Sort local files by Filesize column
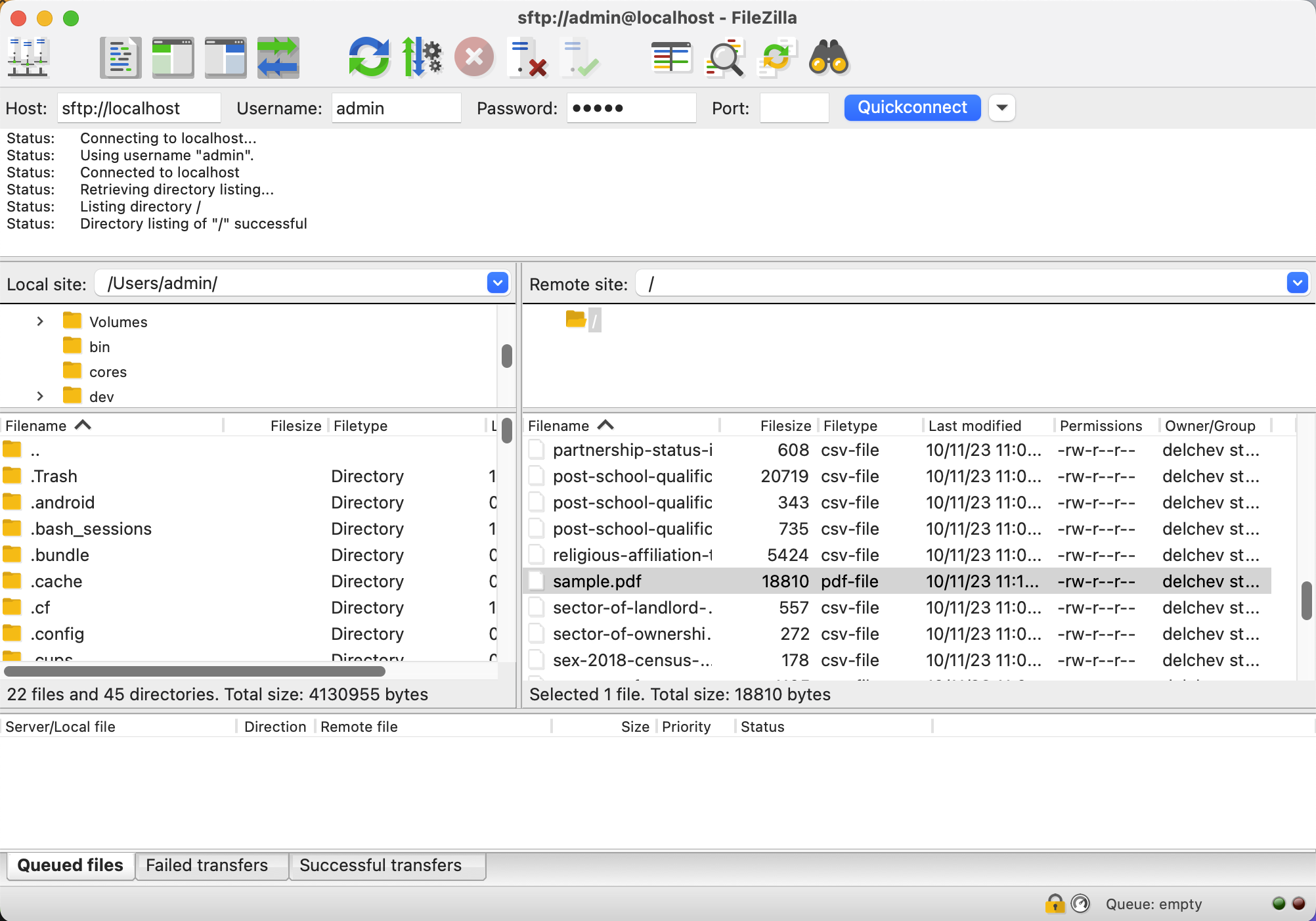1316x921 pixels. point(276,426)
